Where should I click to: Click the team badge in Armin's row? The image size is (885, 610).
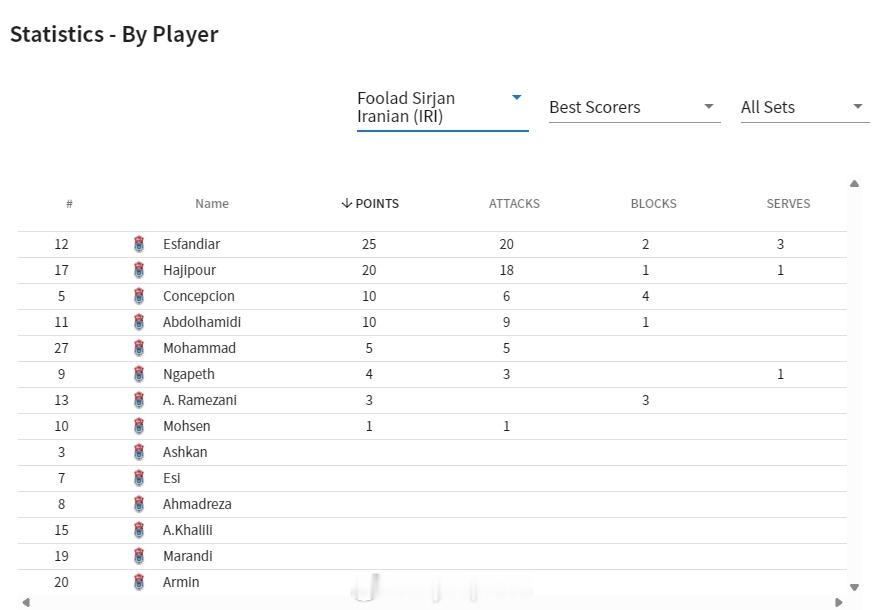(x=139, y=582)
